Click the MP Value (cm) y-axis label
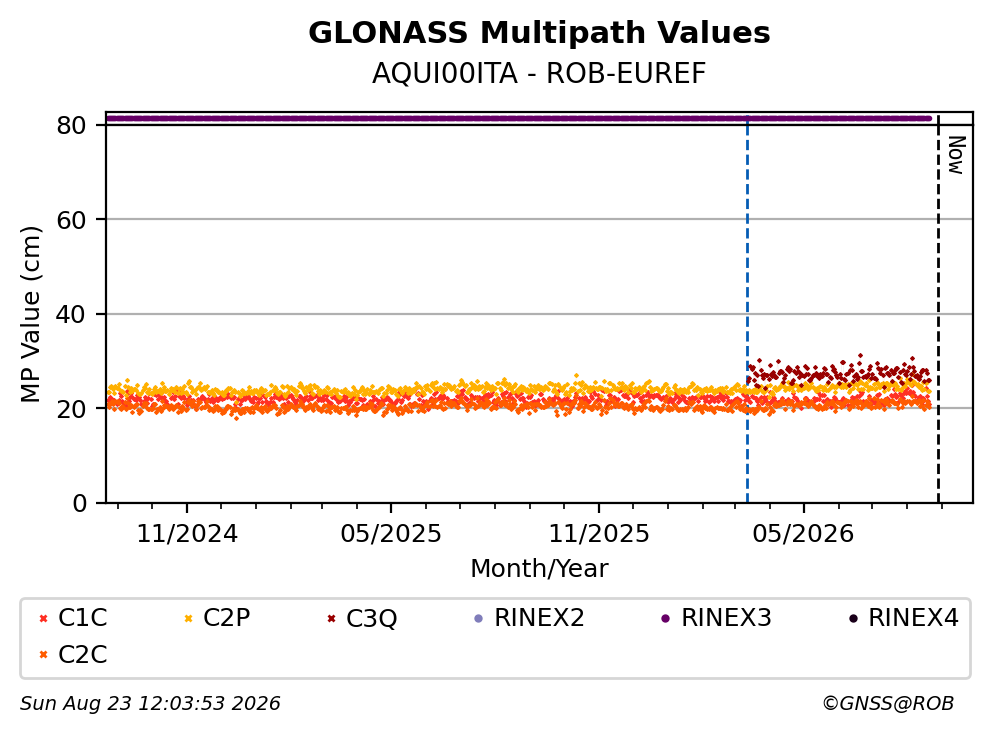 tap(30, 314)
